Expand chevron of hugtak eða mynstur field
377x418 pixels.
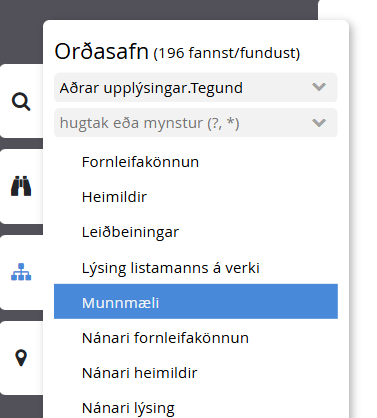(319, 123)
